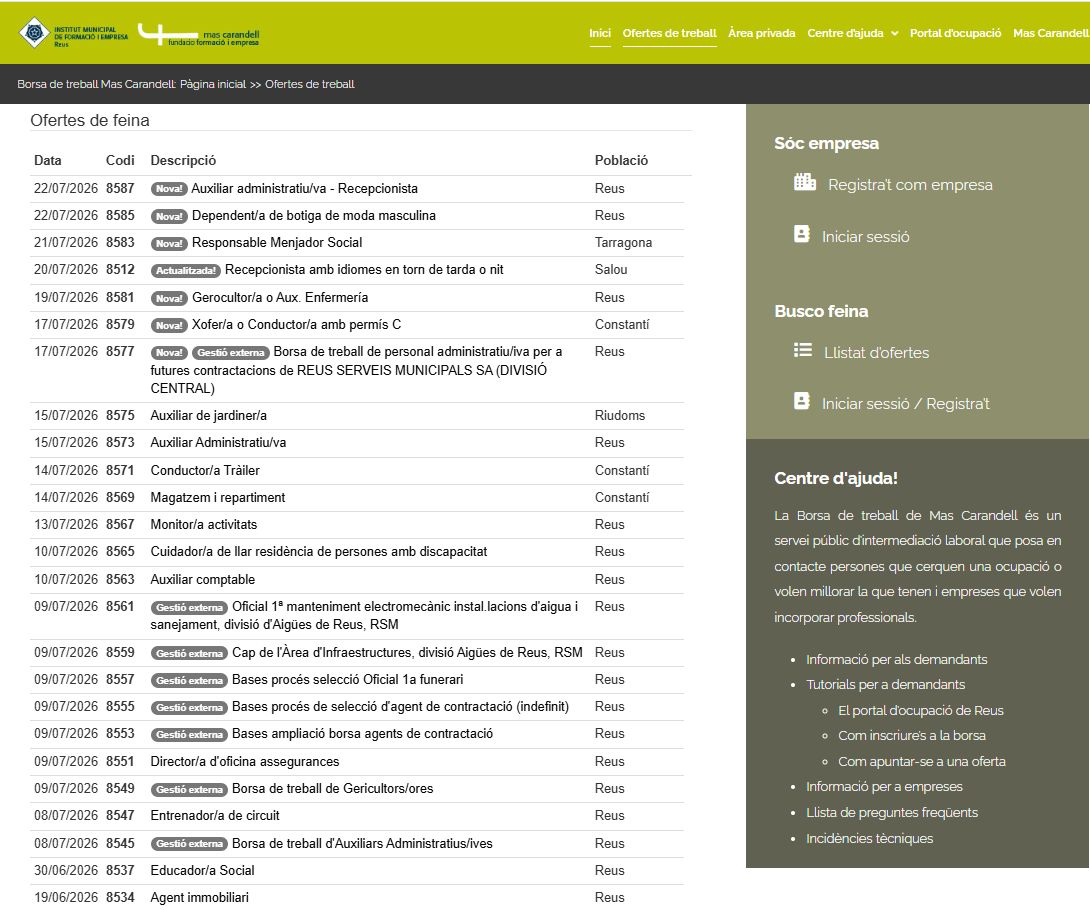
Task: Open Incidències tècniques link
Action: pos(870,838)
